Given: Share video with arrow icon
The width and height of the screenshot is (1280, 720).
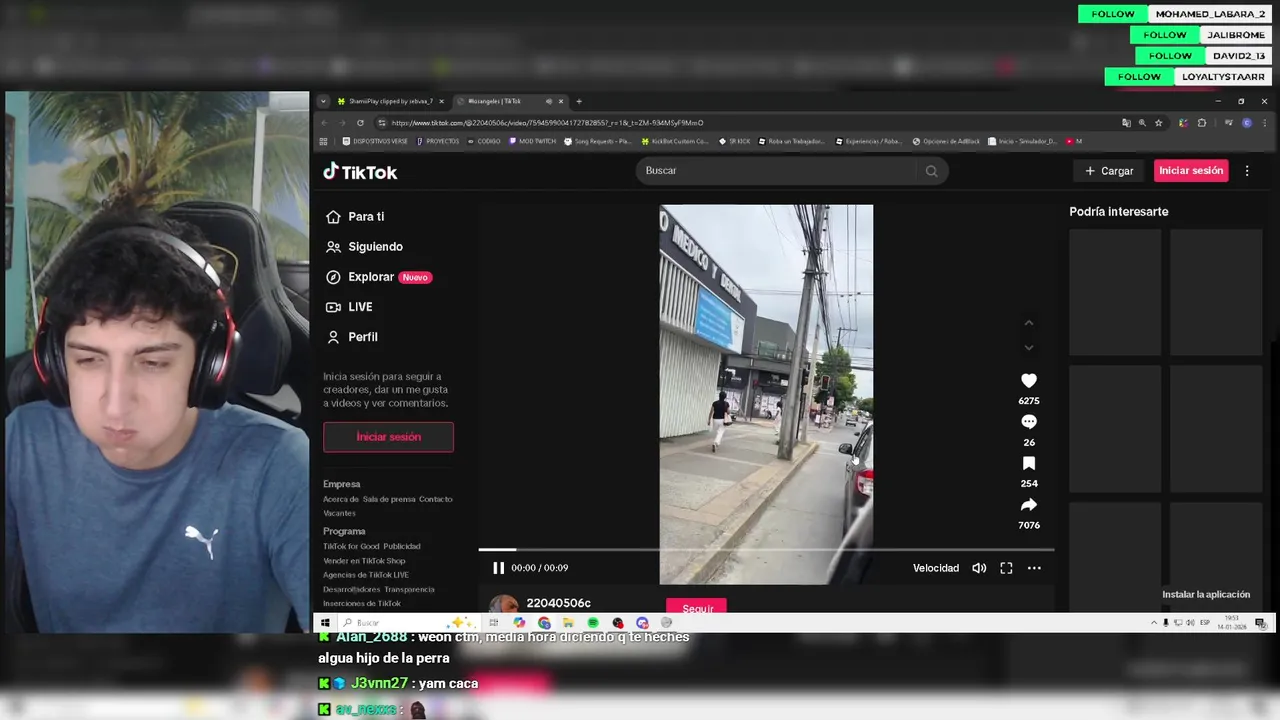Looking at the screenshot, I should pyautogui.click(x=1029, y=505).
